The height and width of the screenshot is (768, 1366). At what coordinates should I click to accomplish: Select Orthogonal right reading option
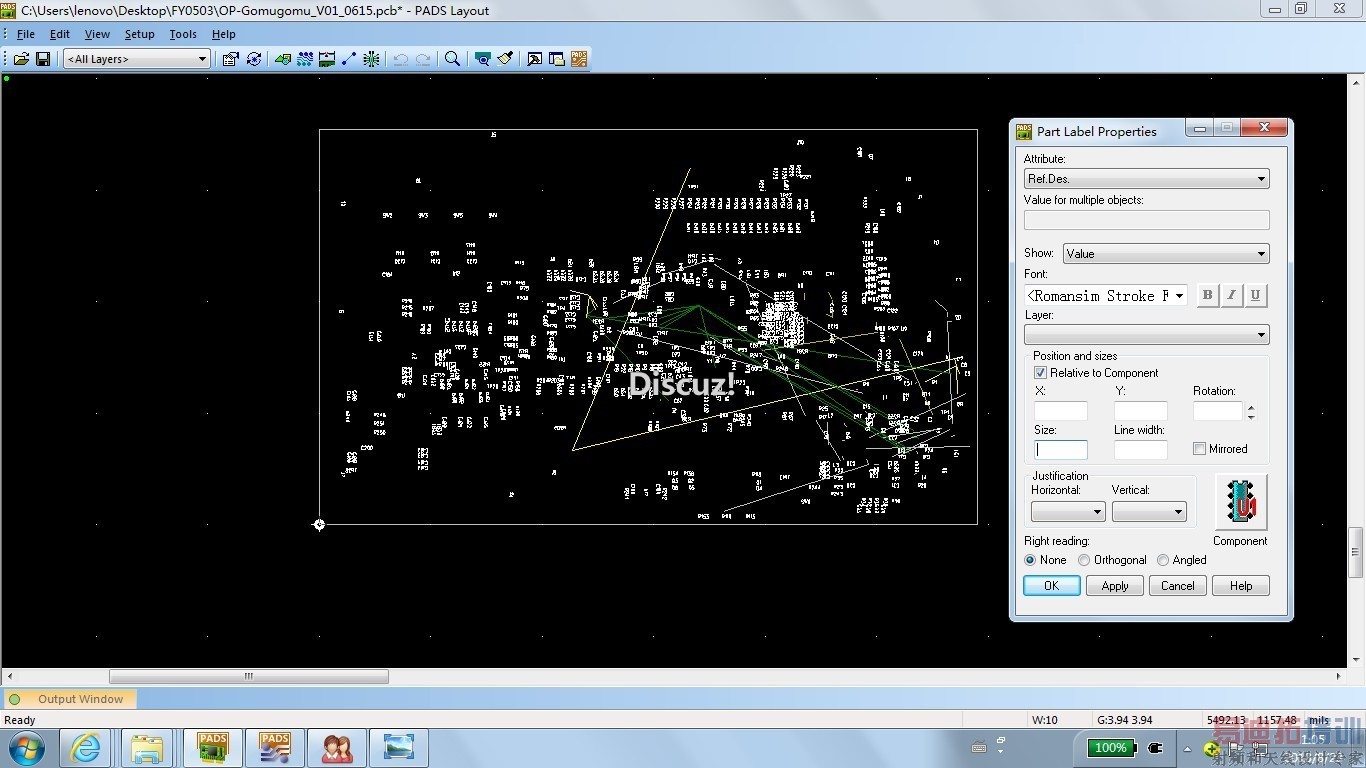point(1084,560)
